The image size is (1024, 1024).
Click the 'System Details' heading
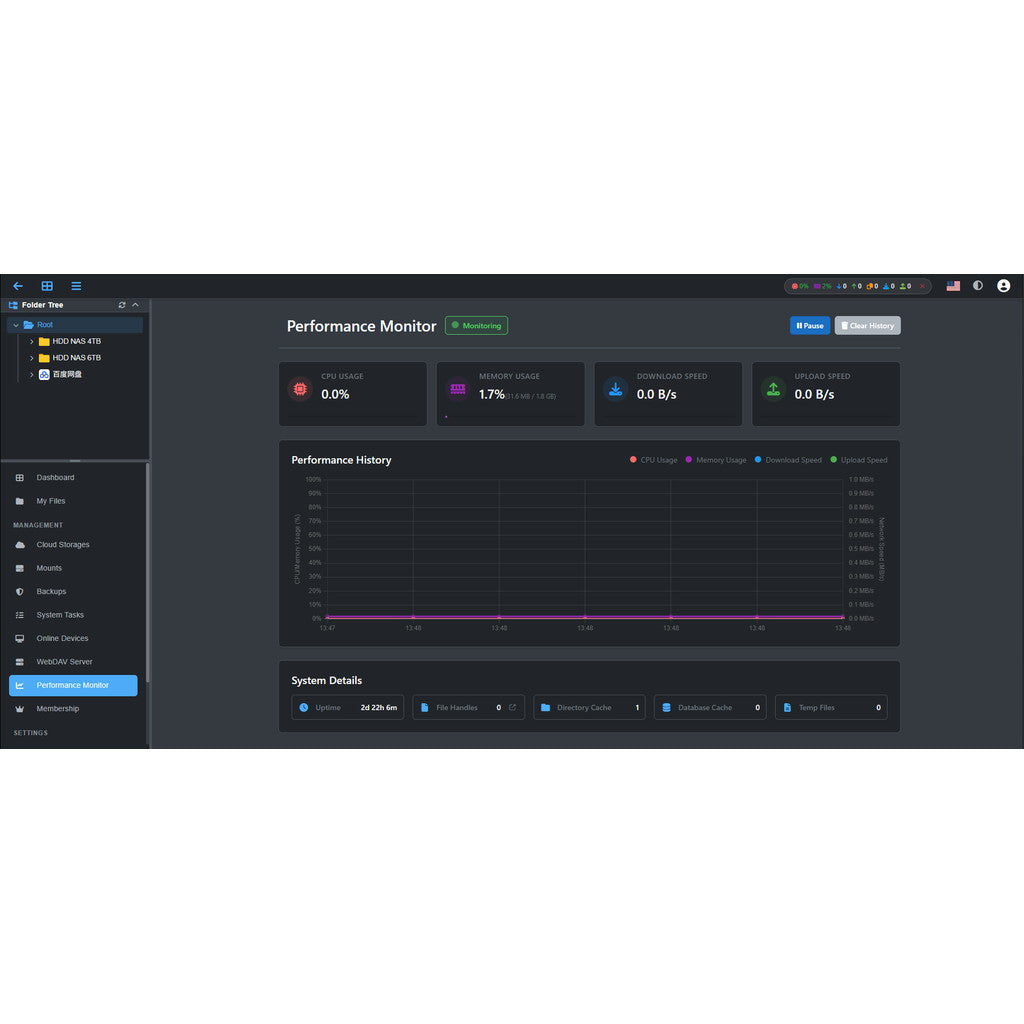[327, 680]
